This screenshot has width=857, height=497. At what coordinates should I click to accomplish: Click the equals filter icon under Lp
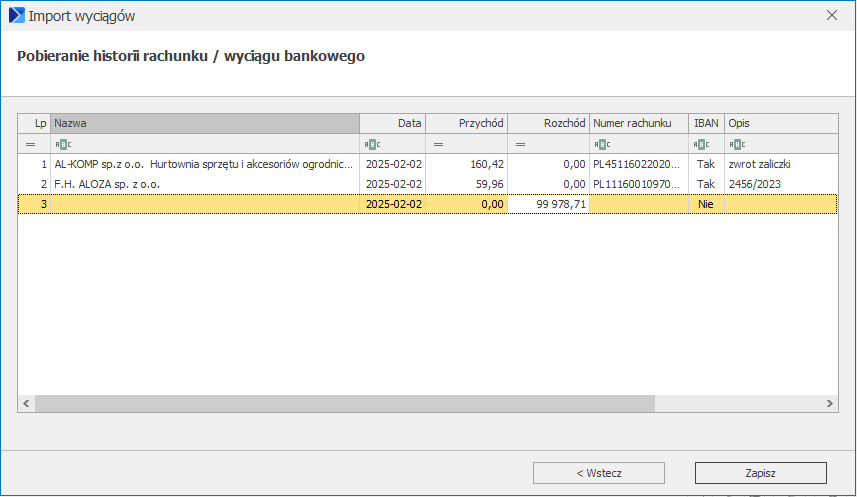tap(30, 144)
